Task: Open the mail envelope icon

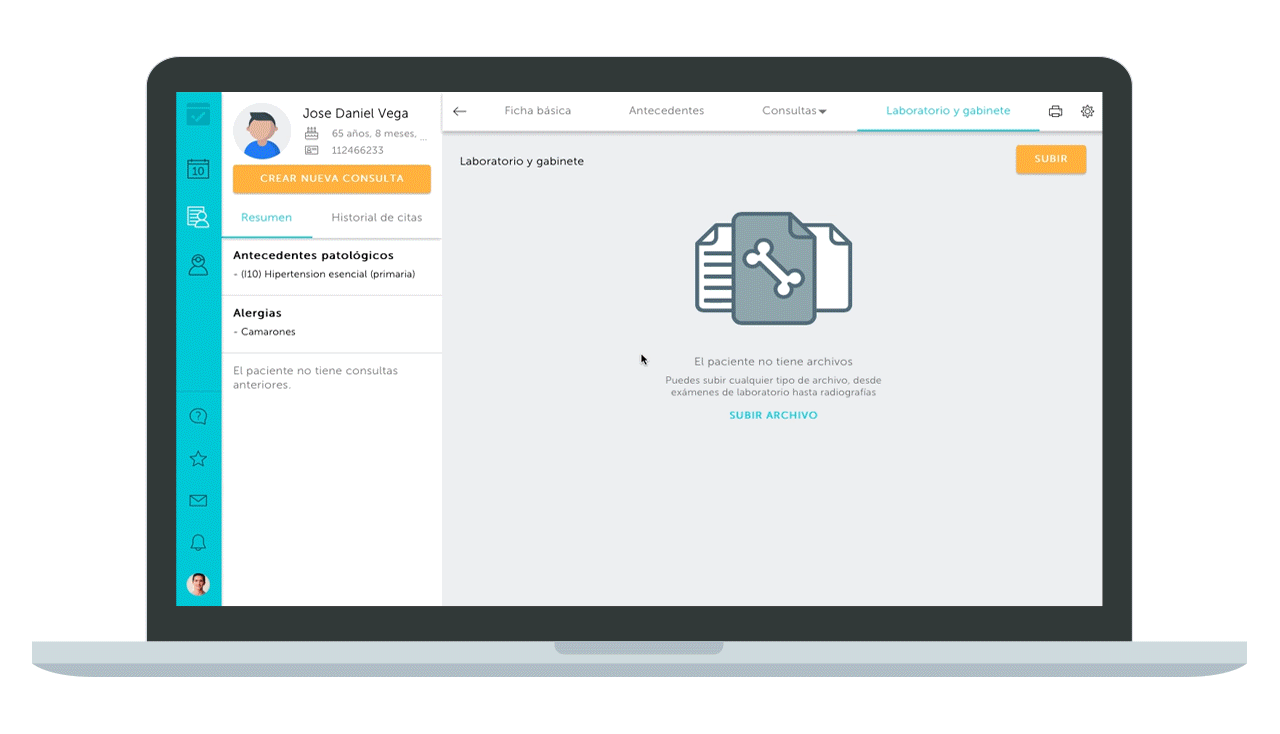Action: click(x=198, y=501)
